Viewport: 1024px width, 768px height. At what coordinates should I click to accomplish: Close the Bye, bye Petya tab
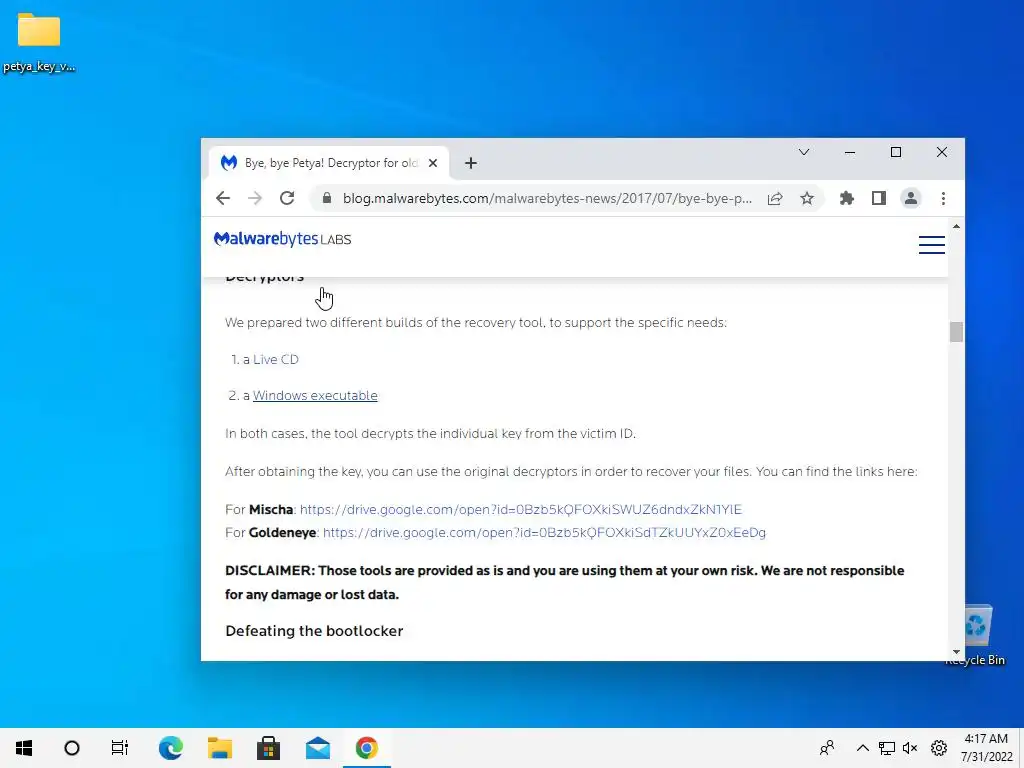pos(432,163)
